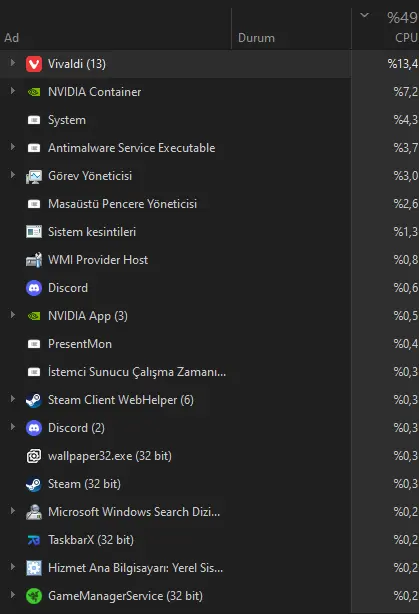Screen dimensions: 419x614
Task: Click the Masaüstü Pencere Yöneticisi icon
Action: coord(34,204)
